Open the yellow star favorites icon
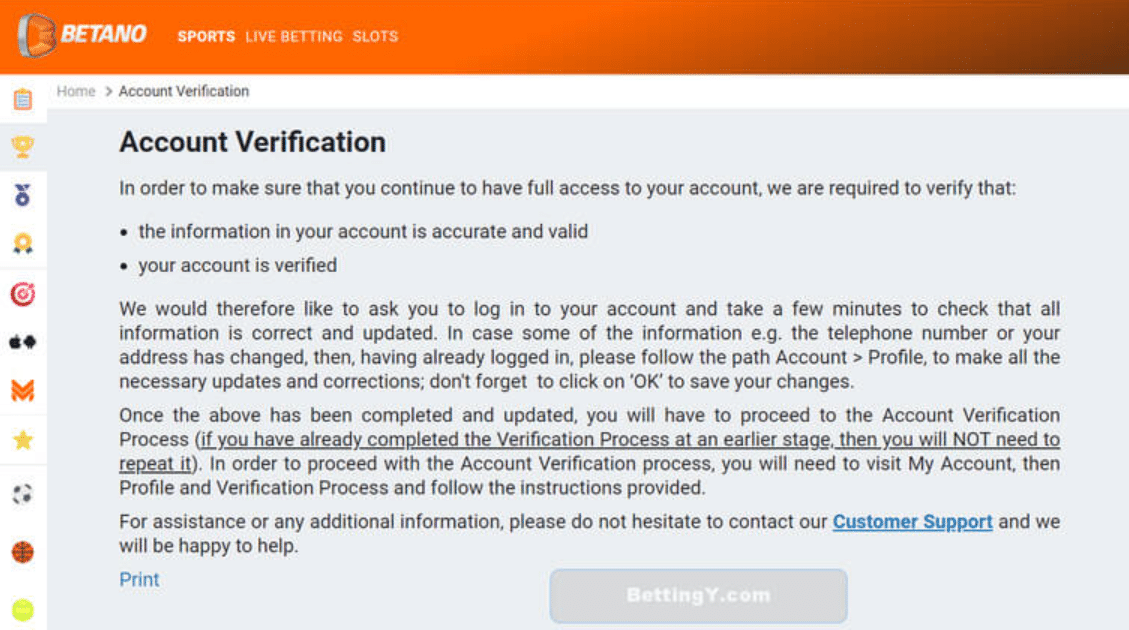This screenshot has width=1129, height=630. pyautogui.click(x=22, y=440)
